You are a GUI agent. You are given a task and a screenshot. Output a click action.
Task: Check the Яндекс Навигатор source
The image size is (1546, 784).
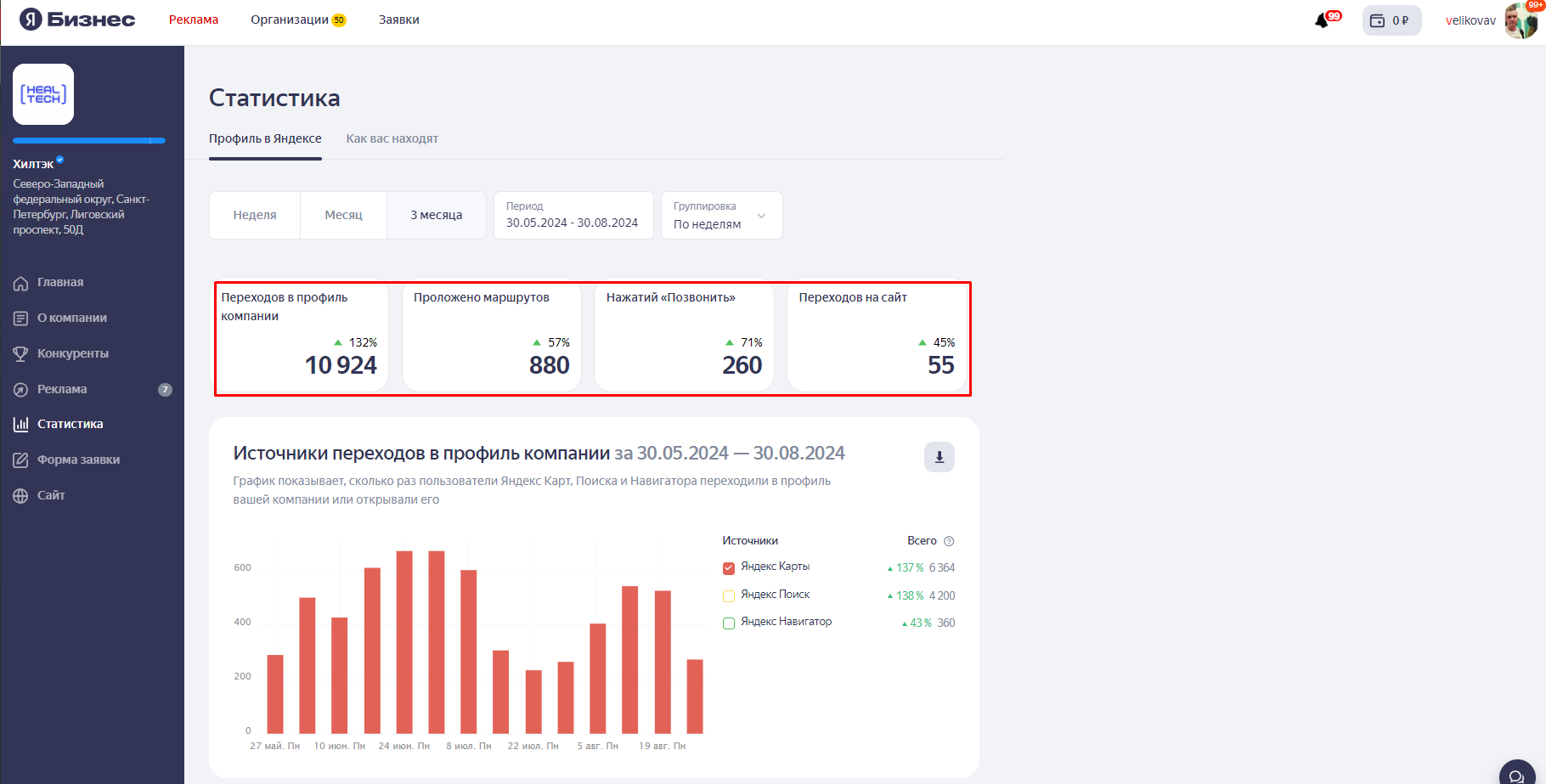(x=729, y=623)
